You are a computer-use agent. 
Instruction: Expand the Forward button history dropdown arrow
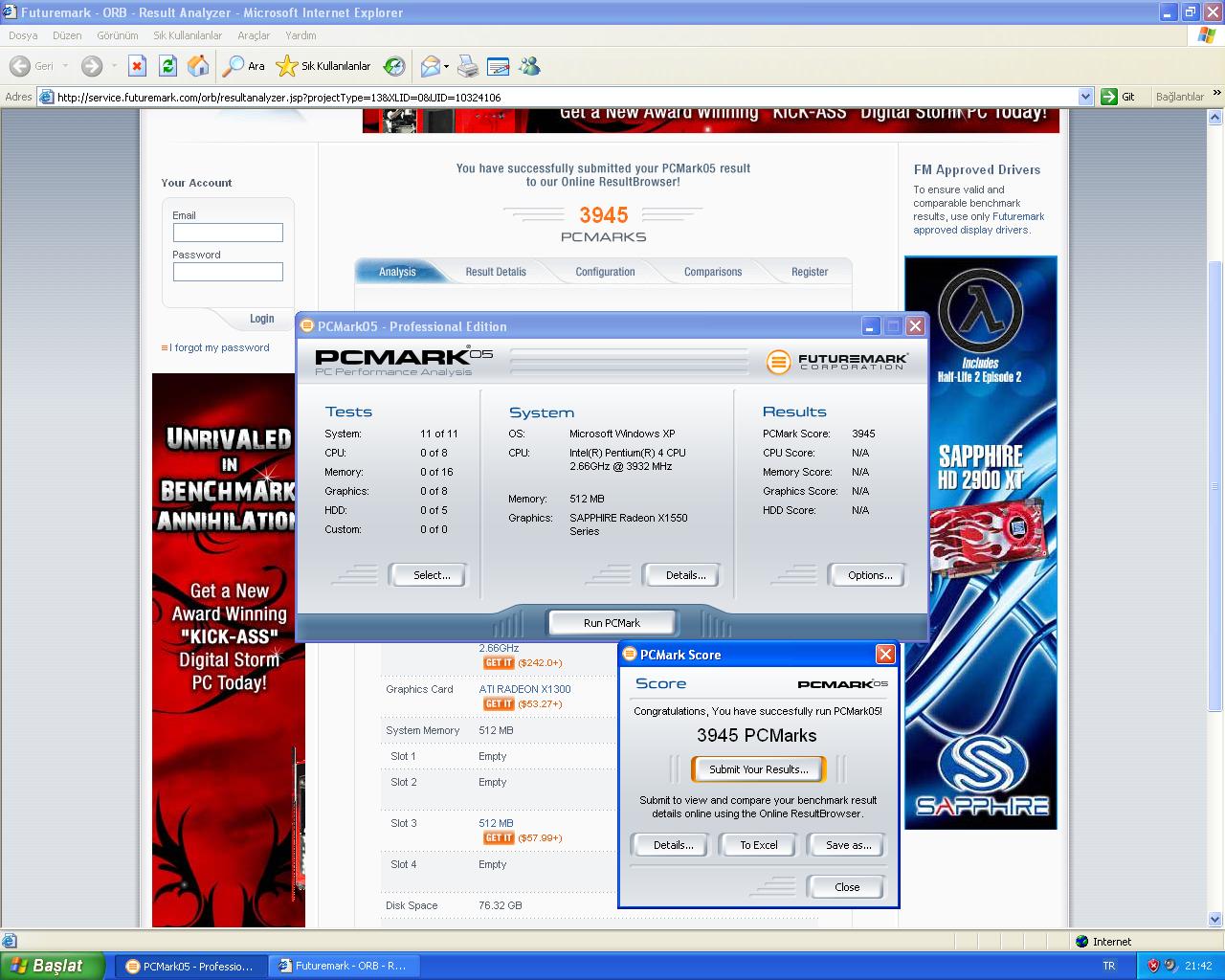[114, 66]
